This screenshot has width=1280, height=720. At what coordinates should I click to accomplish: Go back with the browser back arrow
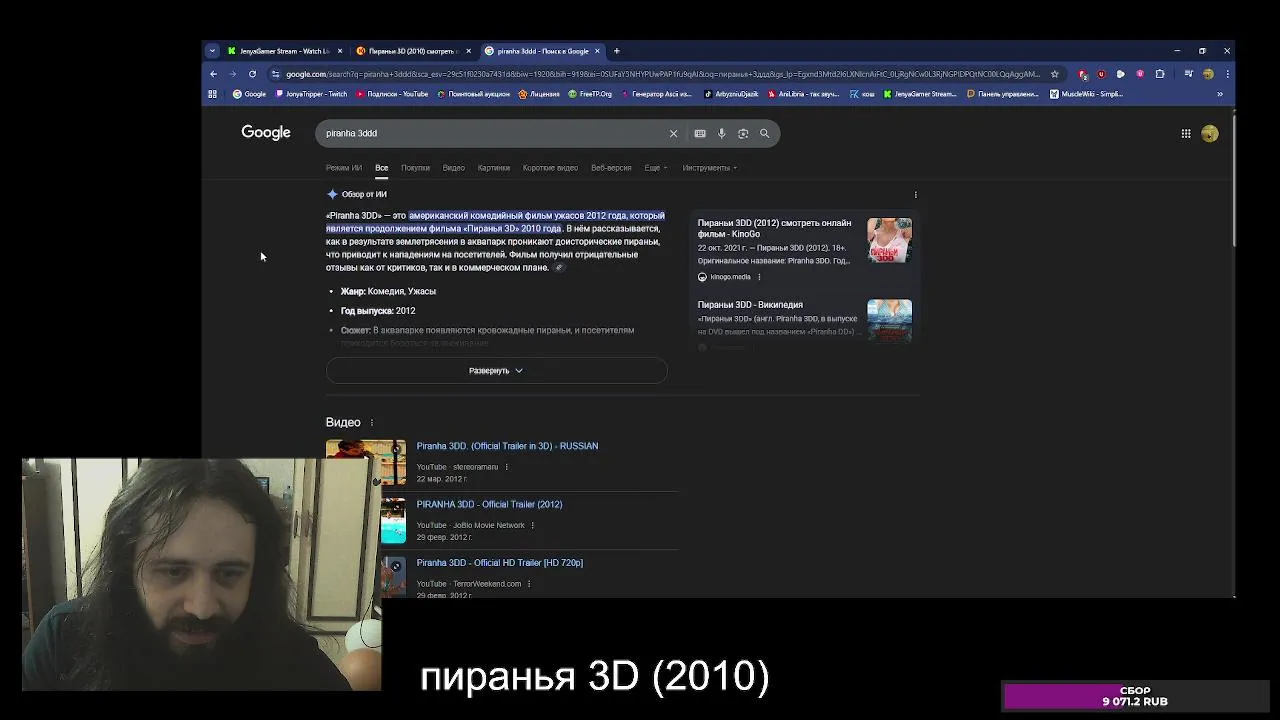(x=213, y=74)
